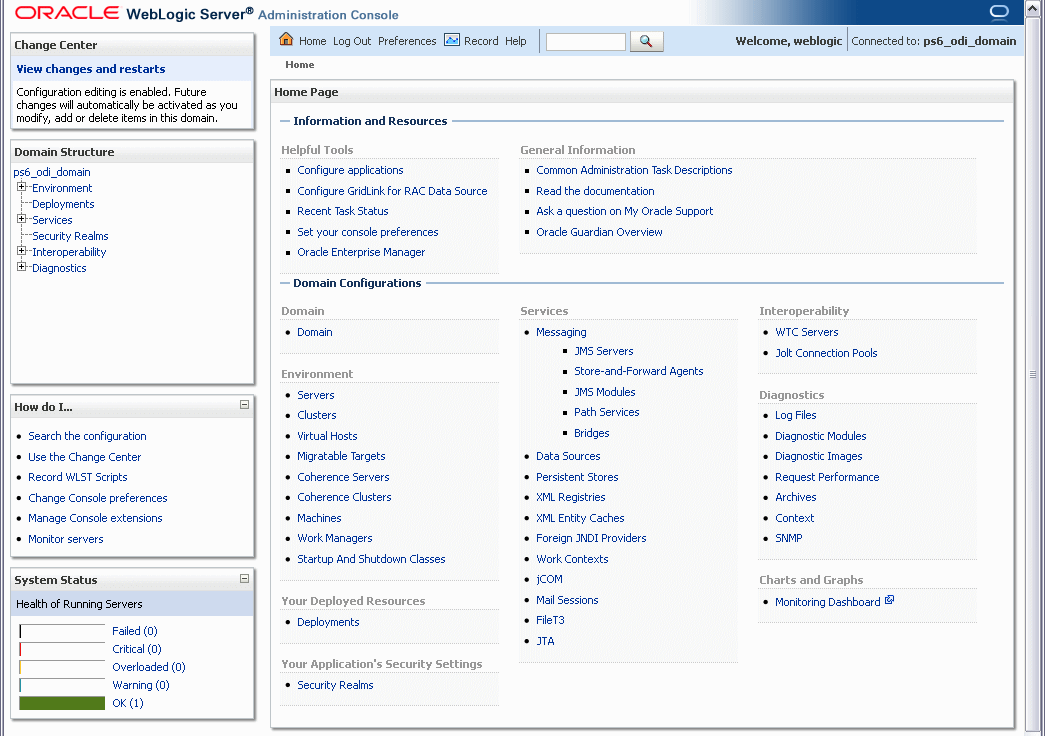This screenshot has height=736, width=1045.
Task: Open JTA link under Services
Action: pyautogui.click(x=545, y=641)
